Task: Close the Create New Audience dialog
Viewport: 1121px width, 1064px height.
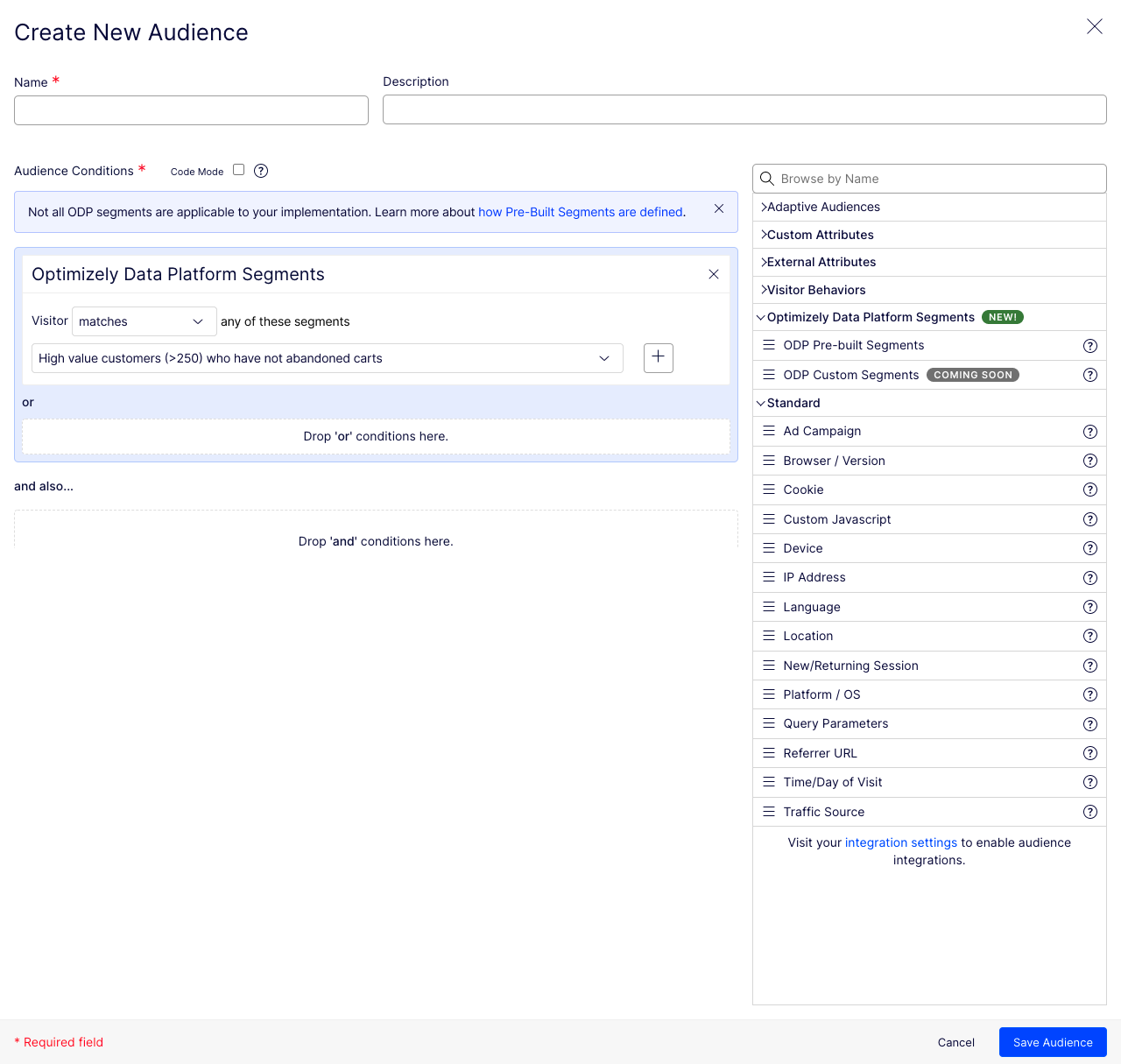Action: tap(1095, 26)
